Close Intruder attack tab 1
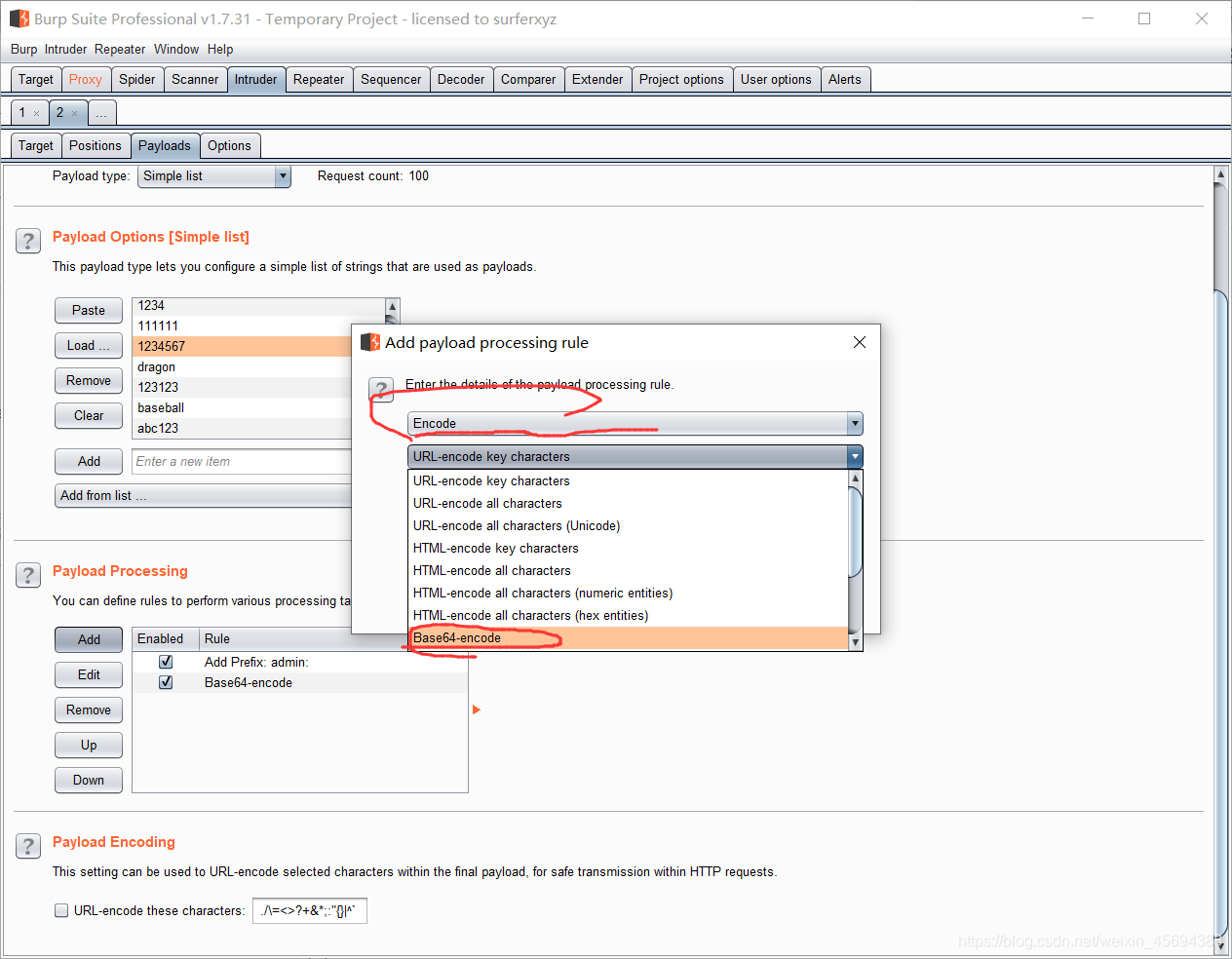 (37, 113)
